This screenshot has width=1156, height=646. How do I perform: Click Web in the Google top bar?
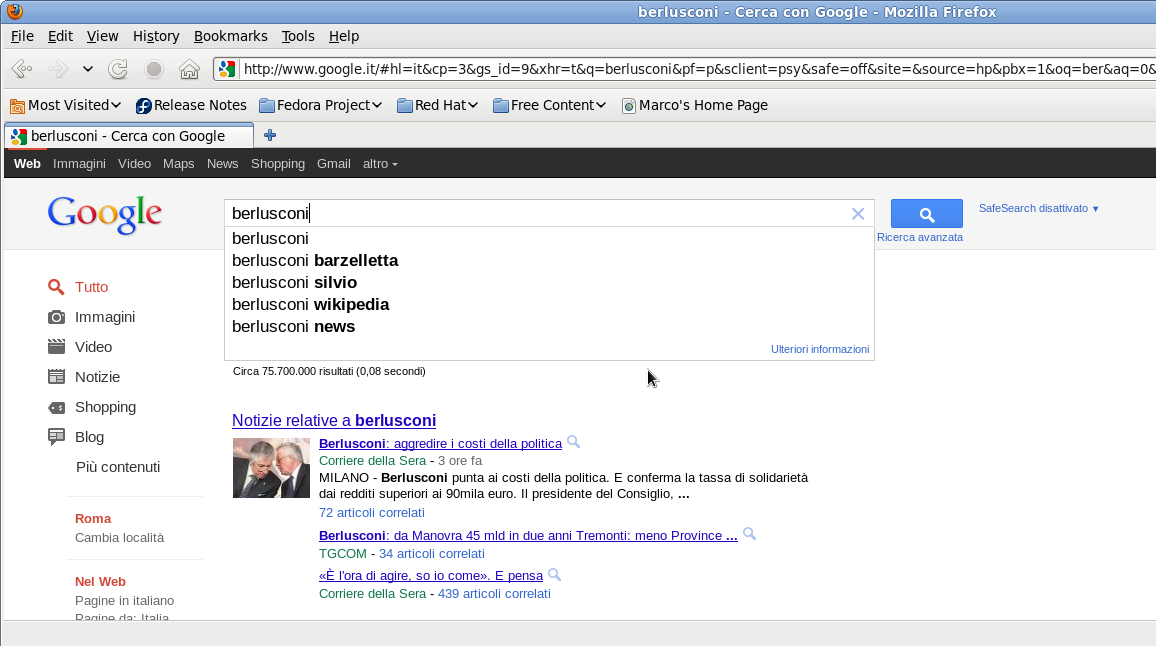tap(27, 164)
